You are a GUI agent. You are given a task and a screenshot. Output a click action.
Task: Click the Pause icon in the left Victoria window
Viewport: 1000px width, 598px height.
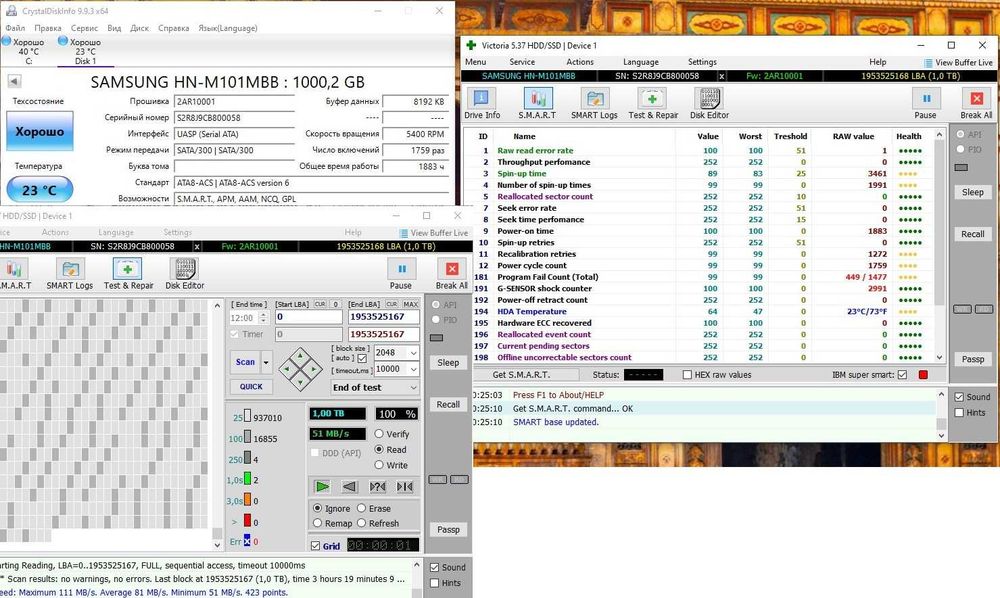(401, 274)
